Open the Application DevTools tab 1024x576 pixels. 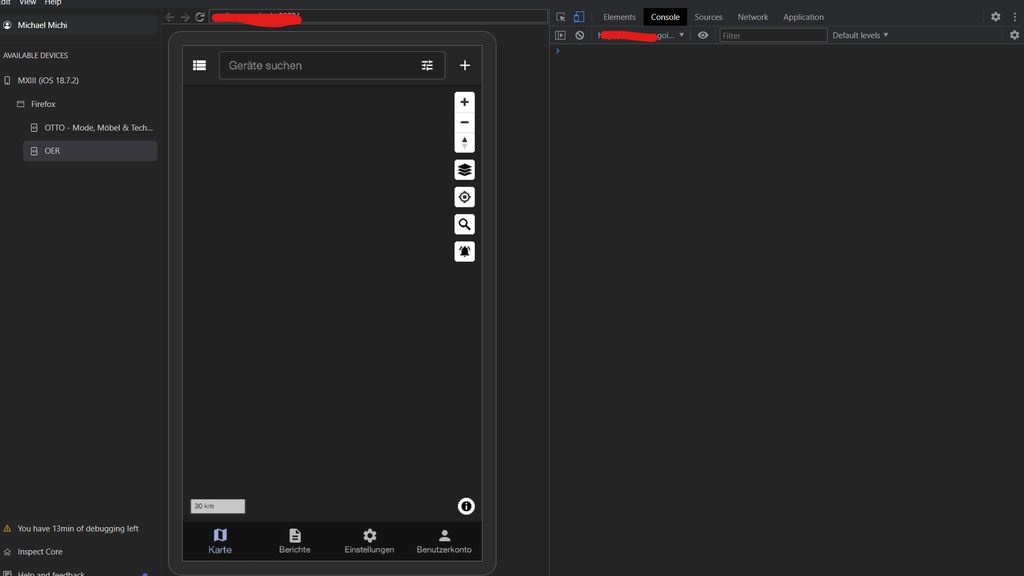[x=803, y=17]
